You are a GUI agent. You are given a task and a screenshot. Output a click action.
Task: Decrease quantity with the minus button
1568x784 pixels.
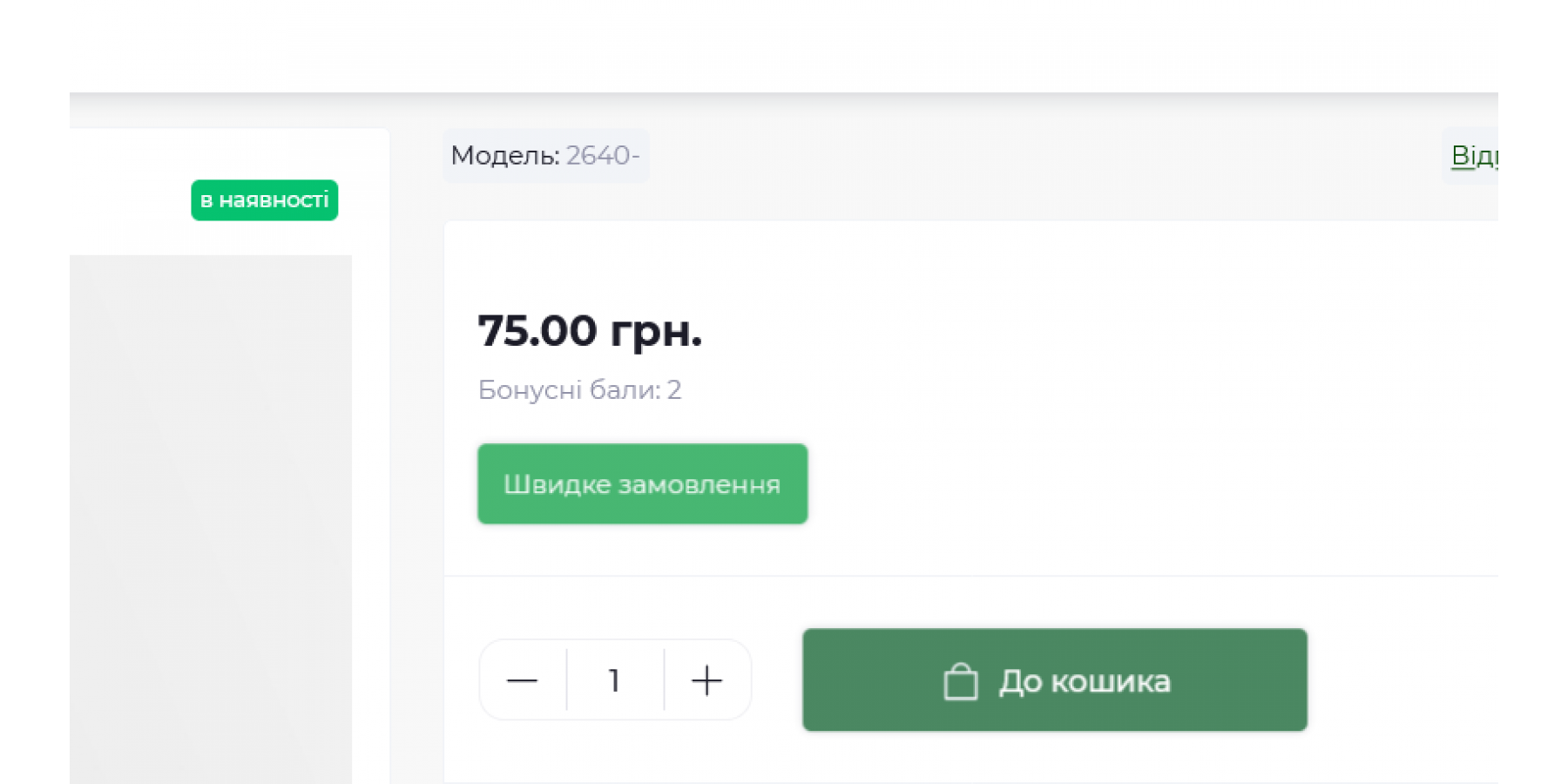click(523, 680)
